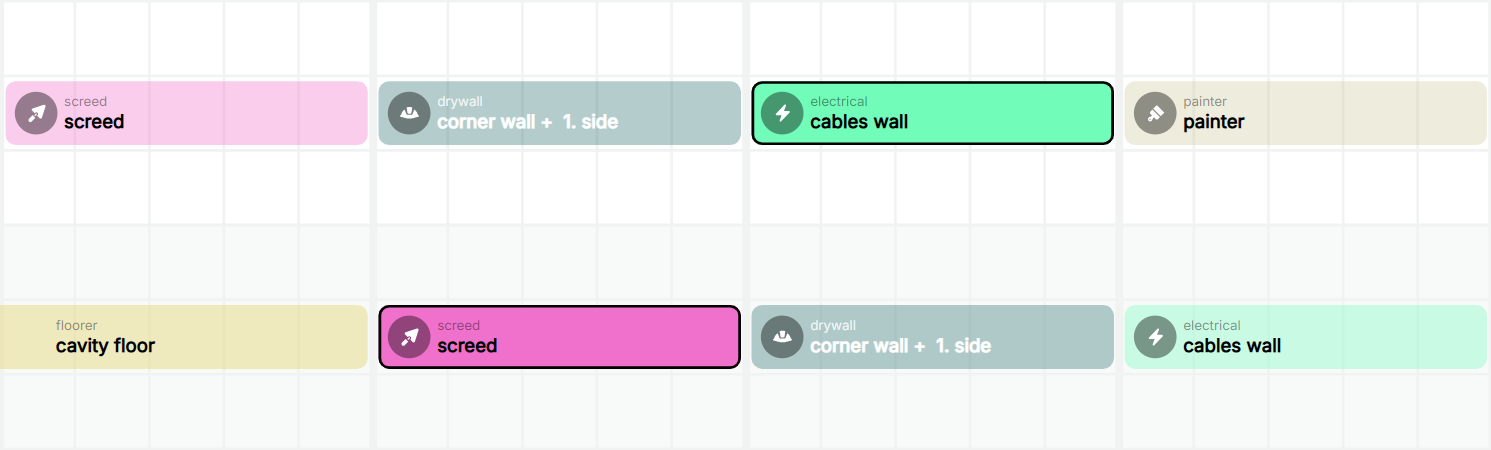Click the drywall icon in the upper row
This screenshot has height=450, width=1491.
click(x=409, y=113)
